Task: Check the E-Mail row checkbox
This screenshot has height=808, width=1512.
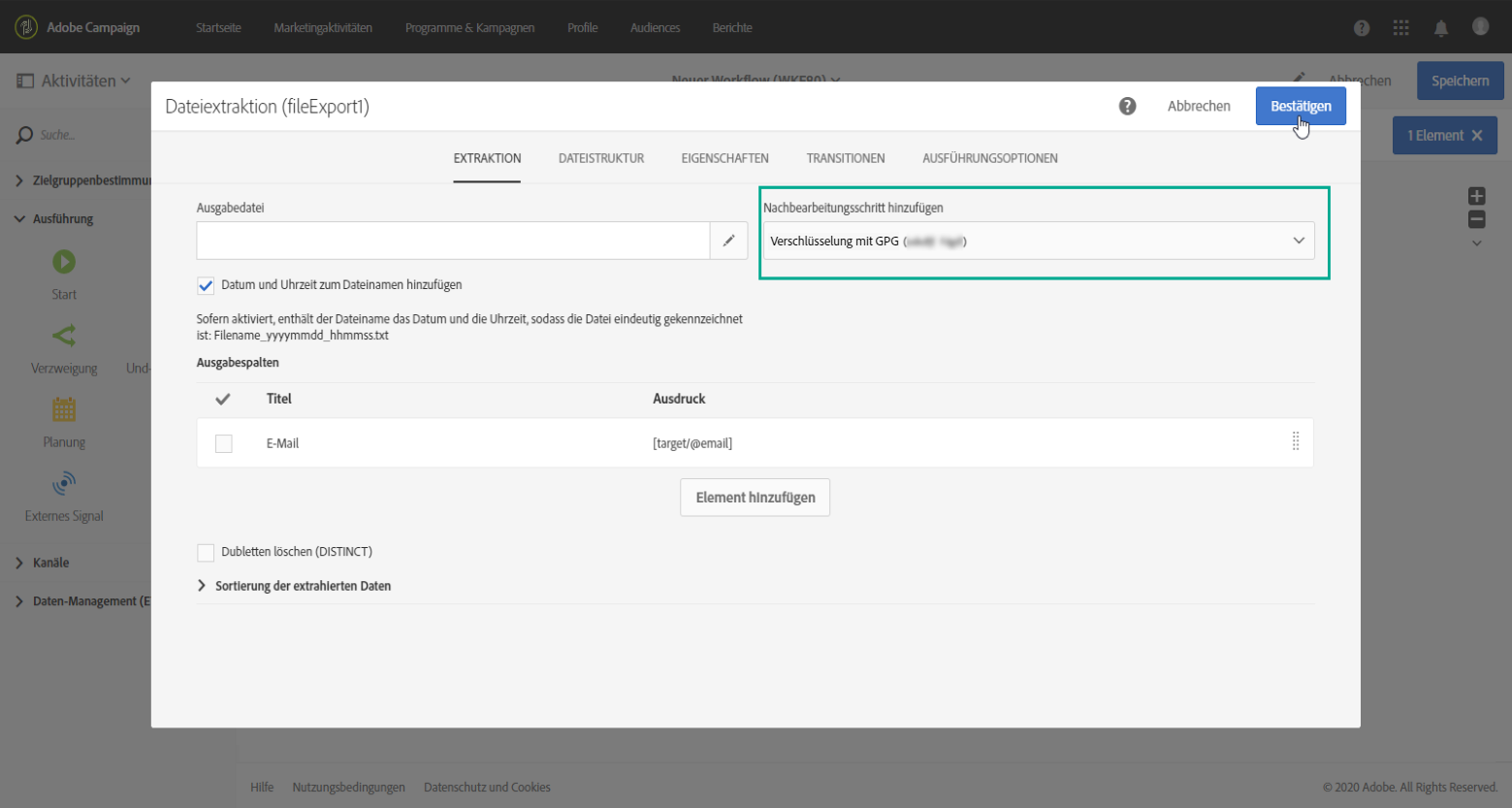Action: pyautogui.click(x=224, y=443)
